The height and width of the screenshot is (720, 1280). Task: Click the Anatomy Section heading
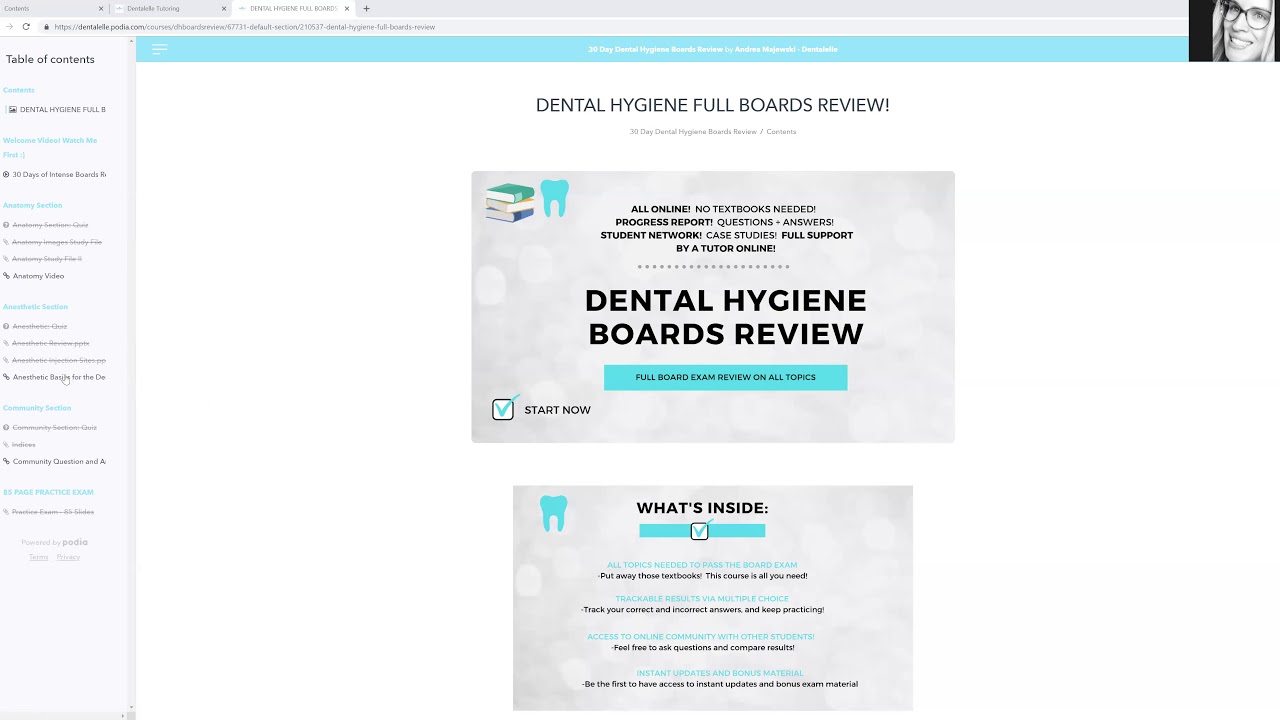tap(32, 205)
